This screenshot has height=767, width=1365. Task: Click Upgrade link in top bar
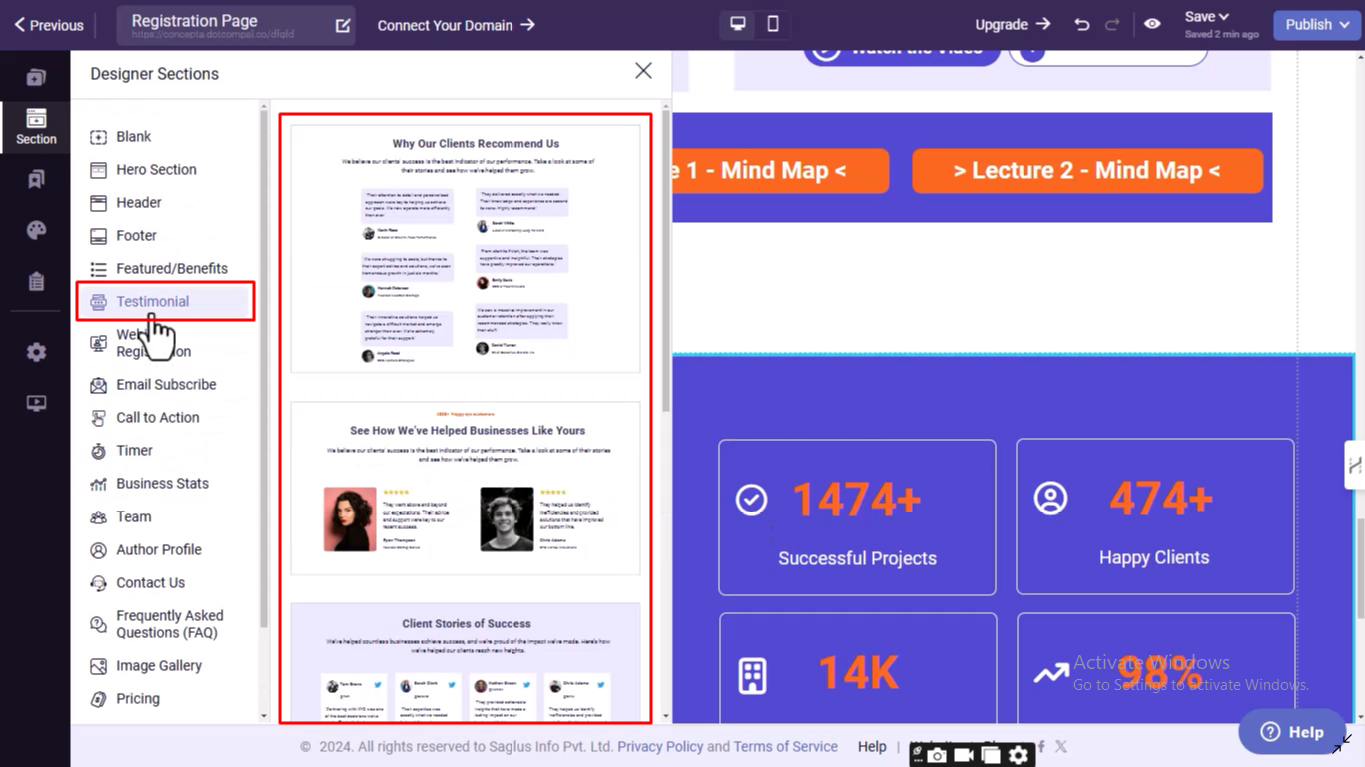tap(1013, 25)
